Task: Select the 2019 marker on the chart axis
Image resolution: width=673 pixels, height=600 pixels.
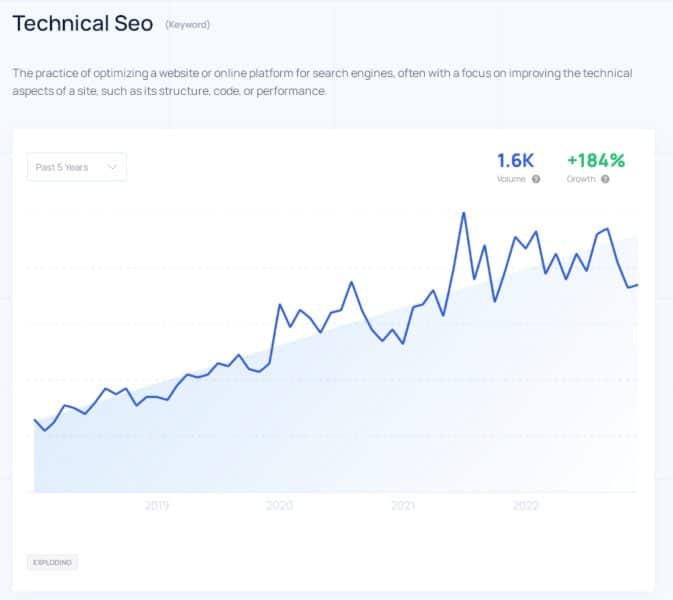Action: click(157, 505)
